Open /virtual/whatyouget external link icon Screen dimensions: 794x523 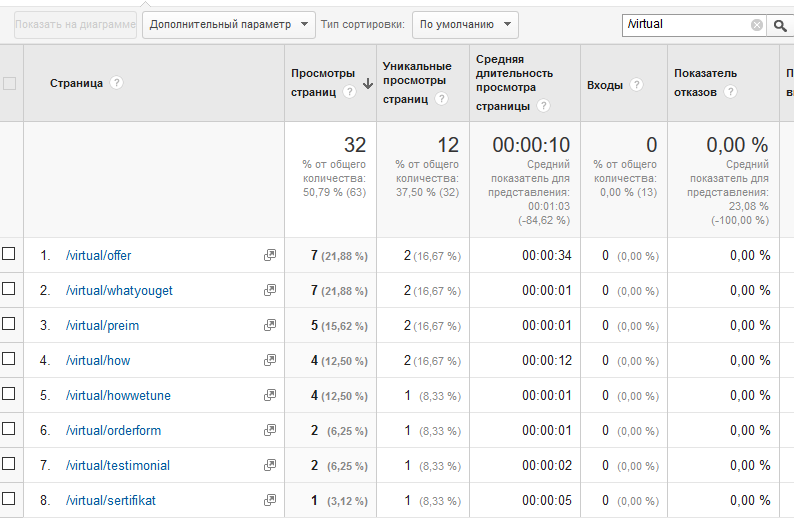coord(269,290)
